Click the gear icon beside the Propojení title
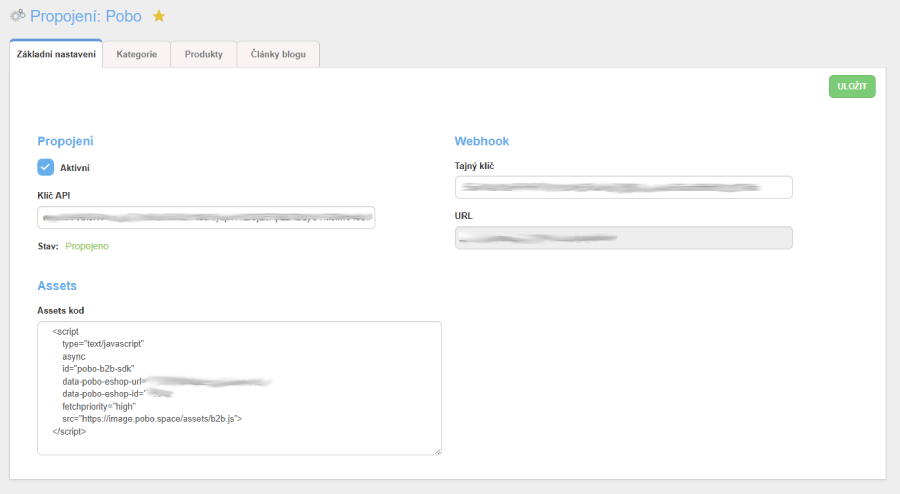900x494 pixels. point(17,16)
